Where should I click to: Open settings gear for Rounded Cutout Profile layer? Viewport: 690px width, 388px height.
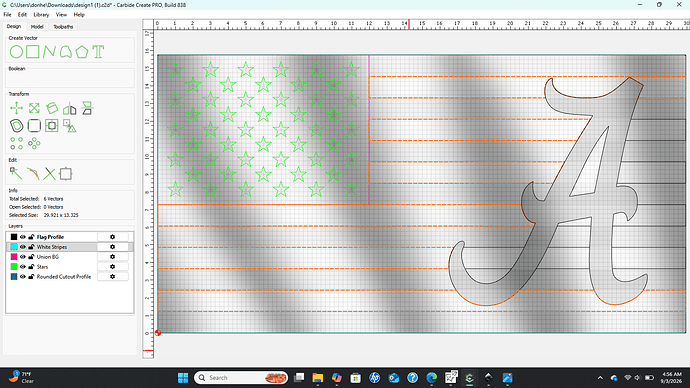112,277
